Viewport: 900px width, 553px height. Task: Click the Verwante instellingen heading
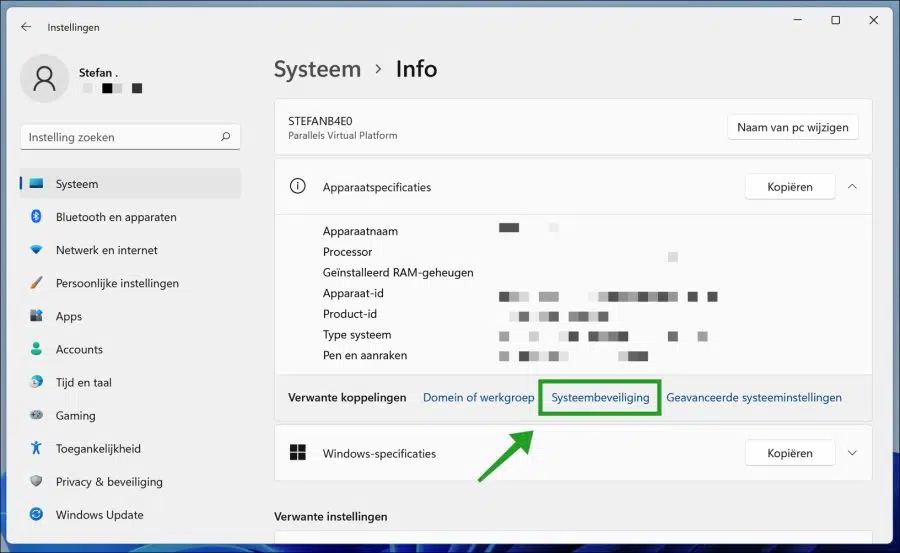pyautogui.click(x=331, y=516)
